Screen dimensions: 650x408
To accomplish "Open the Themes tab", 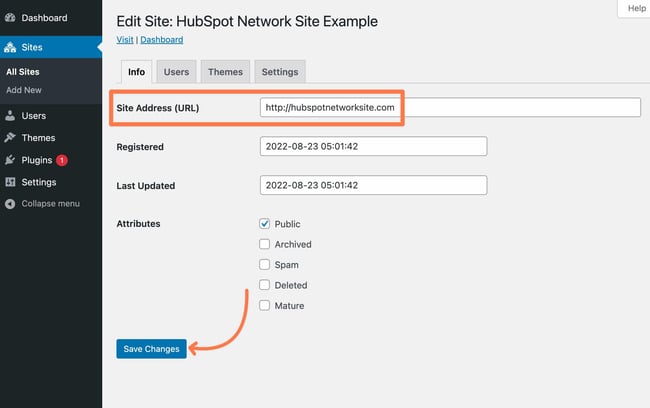I will (226, 72).
